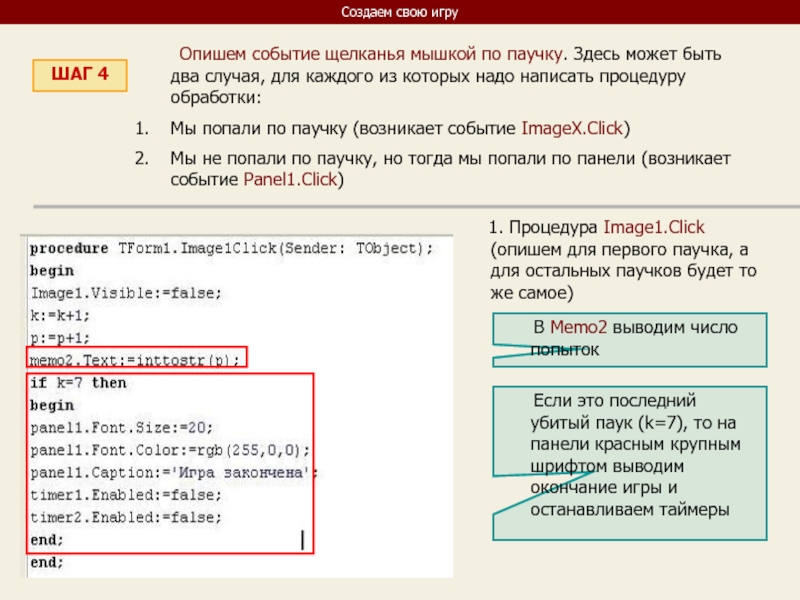Click the highlighted memo2.Text:=inttostr(p) line
Screen dimensions: 800x600
tap(135, 360)
